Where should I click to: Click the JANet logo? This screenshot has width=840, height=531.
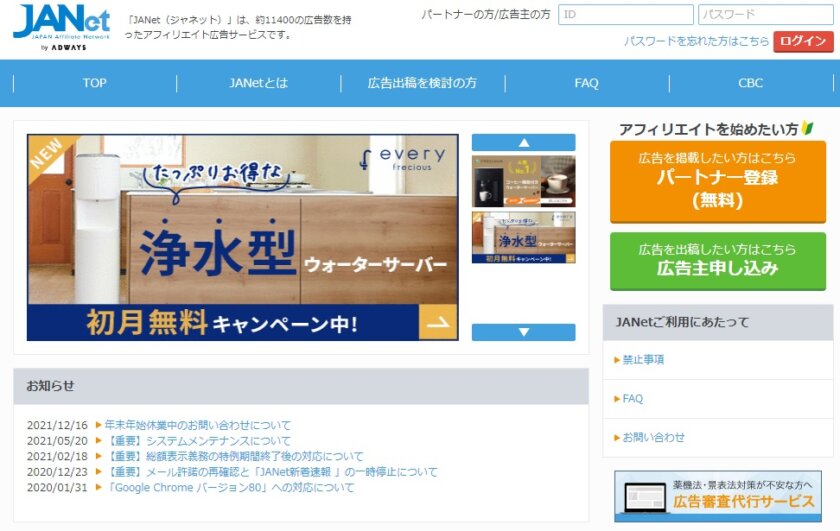tap(62, 28)
